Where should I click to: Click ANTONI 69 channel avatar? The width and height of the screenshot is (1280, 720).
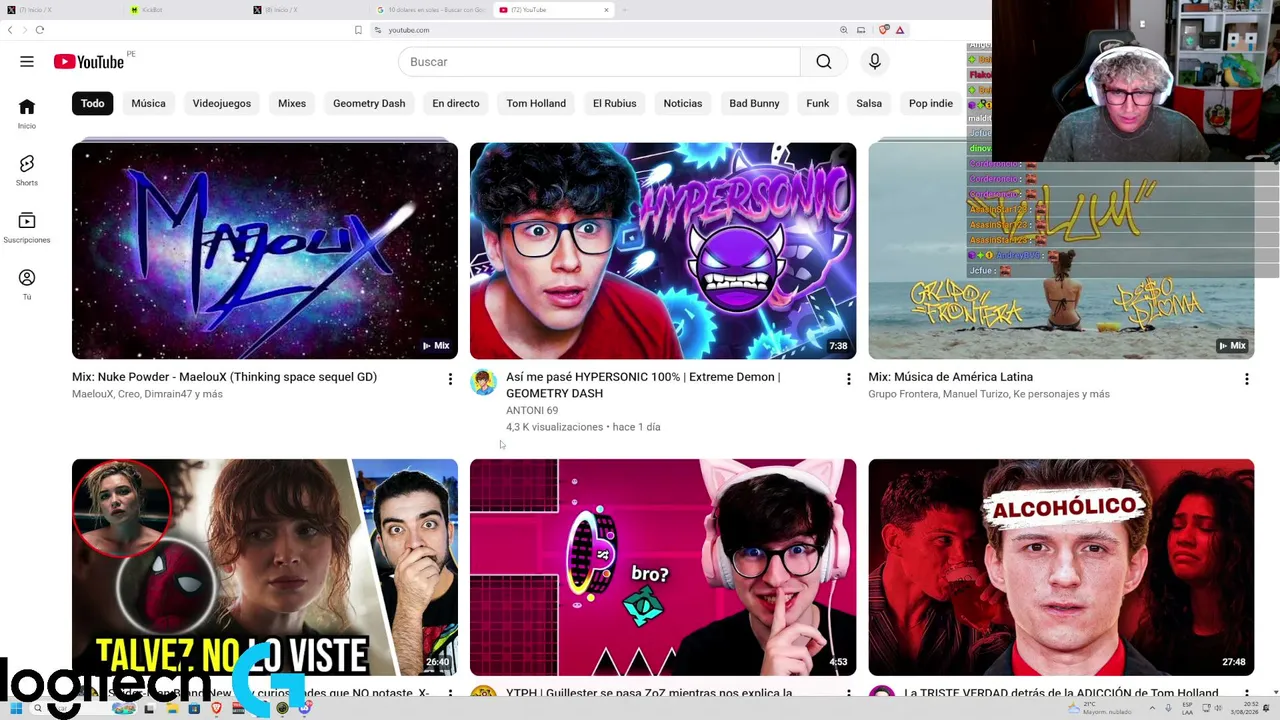point(483,382)
